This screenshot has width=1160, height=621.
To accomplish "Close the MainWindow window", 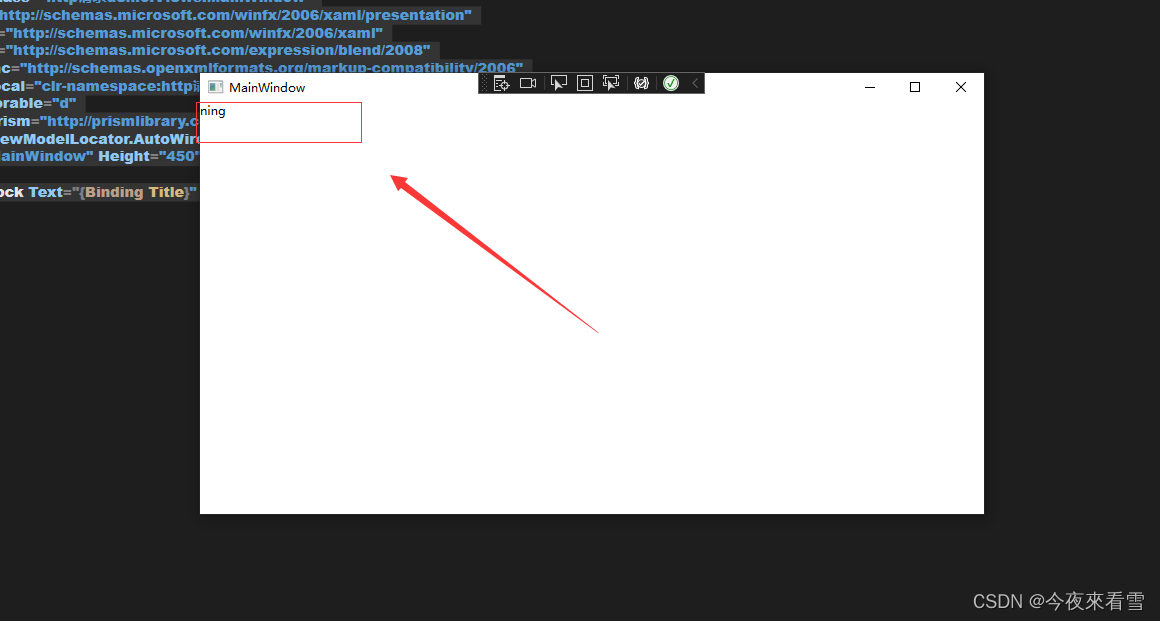I will tap(961, 87).
